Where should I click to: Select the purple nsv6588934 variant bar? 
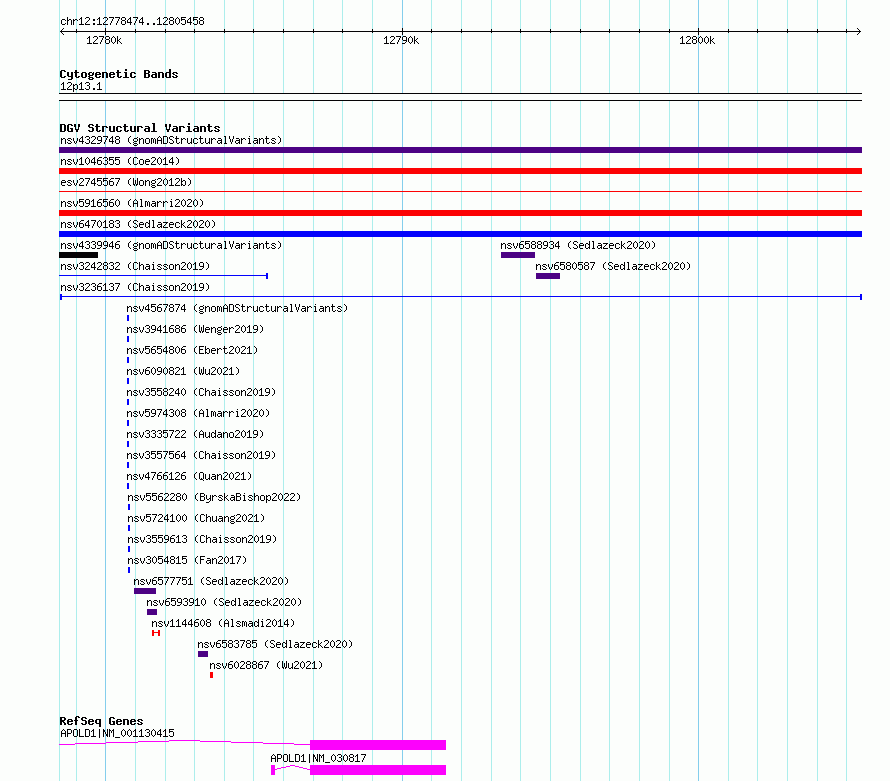518,255
